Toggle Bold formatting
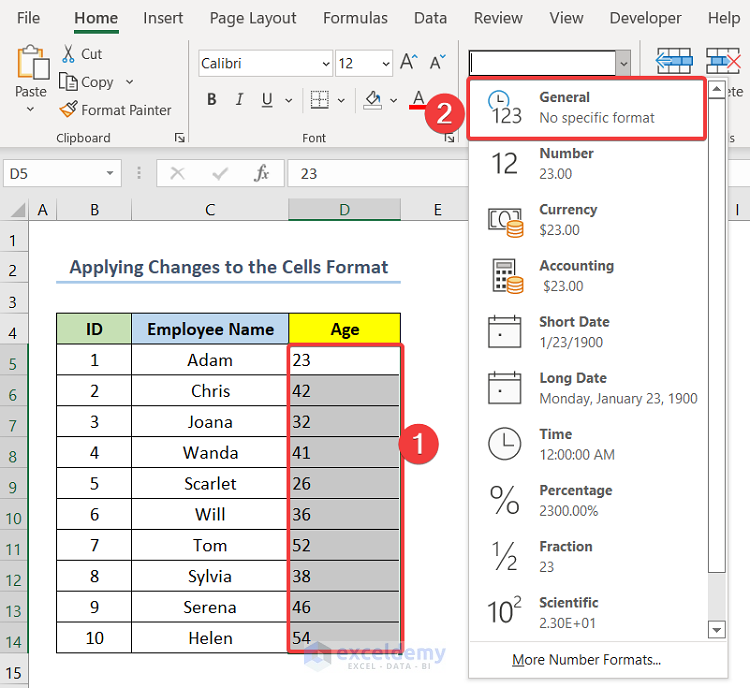 coord(212,100)
